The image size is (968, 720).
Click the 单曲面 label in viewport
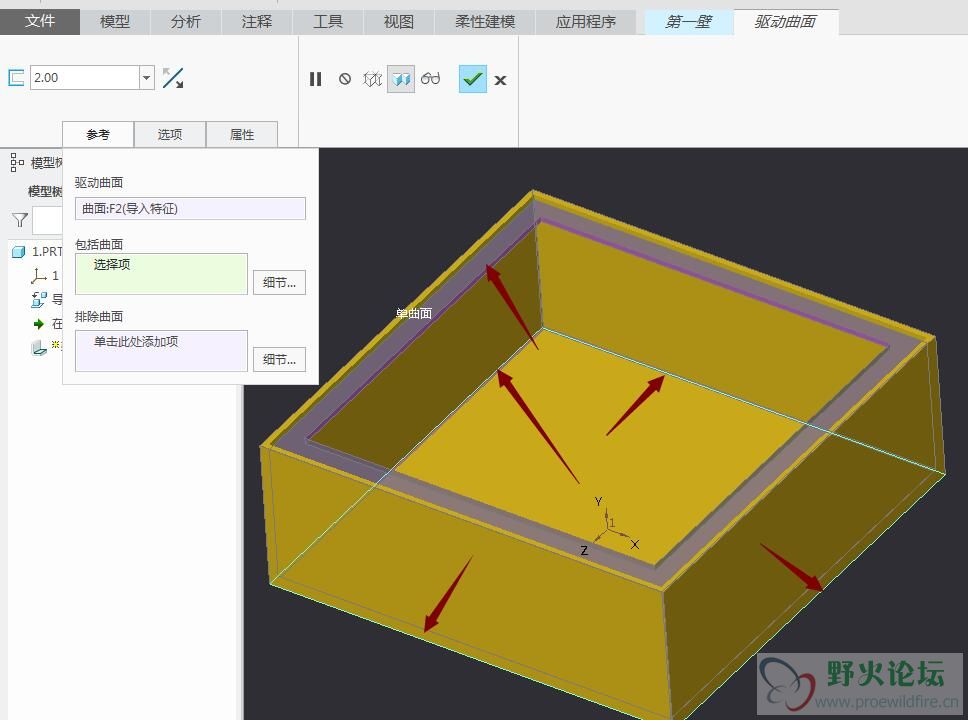pyautogui.click(x=414, y=314)
